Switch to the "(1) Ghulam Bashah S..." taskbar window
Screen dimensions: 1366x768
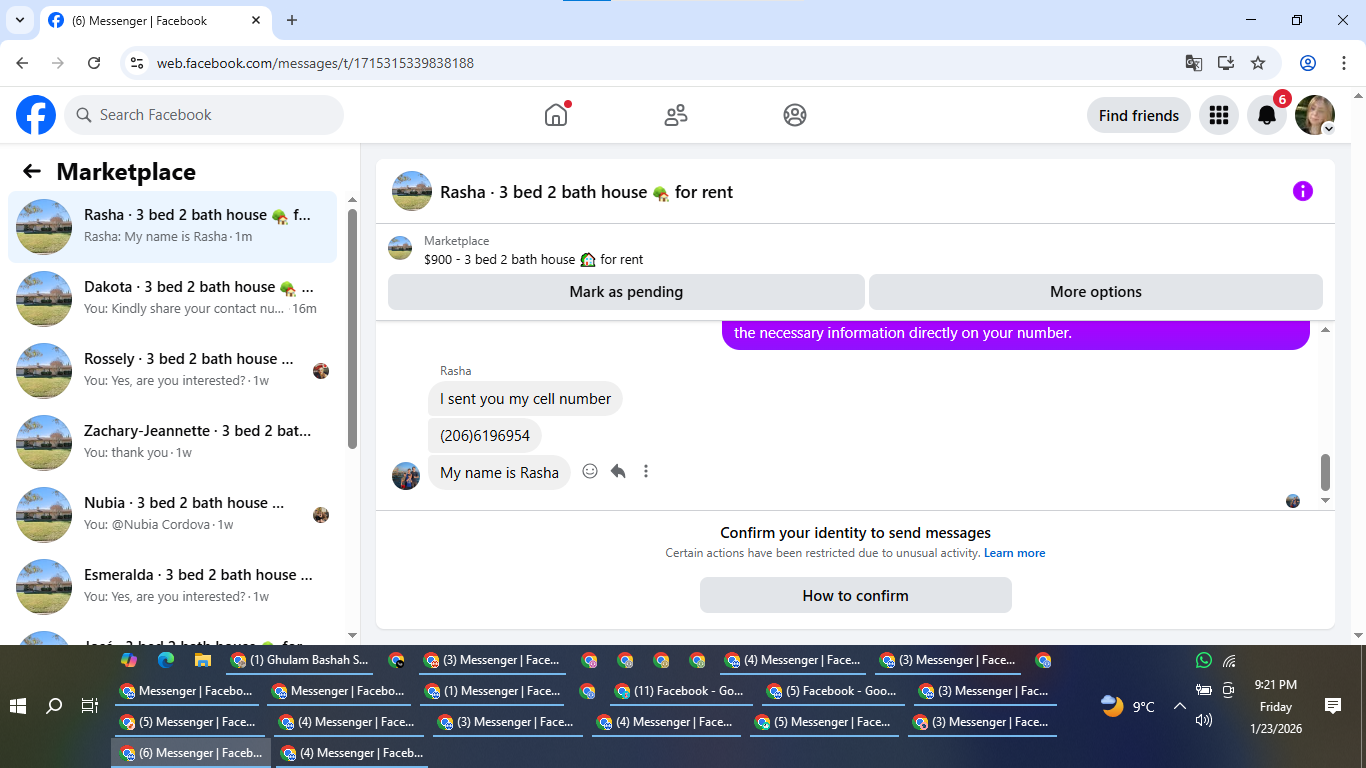tap(300, 660)
